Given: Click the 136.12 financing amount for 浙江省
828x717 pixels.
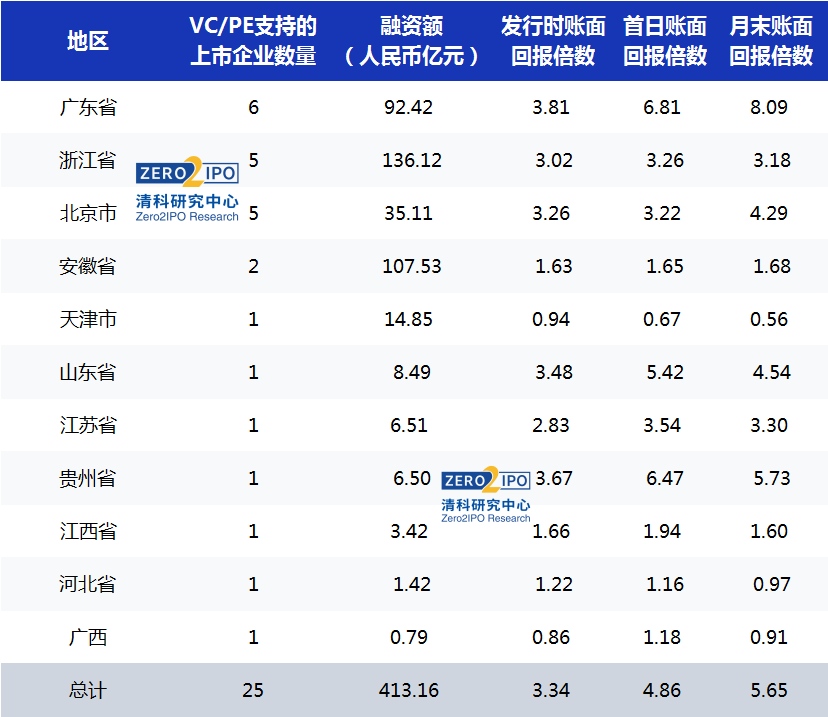Looking at the screenshot, I should pyautogui.click(x=412, y=160).
